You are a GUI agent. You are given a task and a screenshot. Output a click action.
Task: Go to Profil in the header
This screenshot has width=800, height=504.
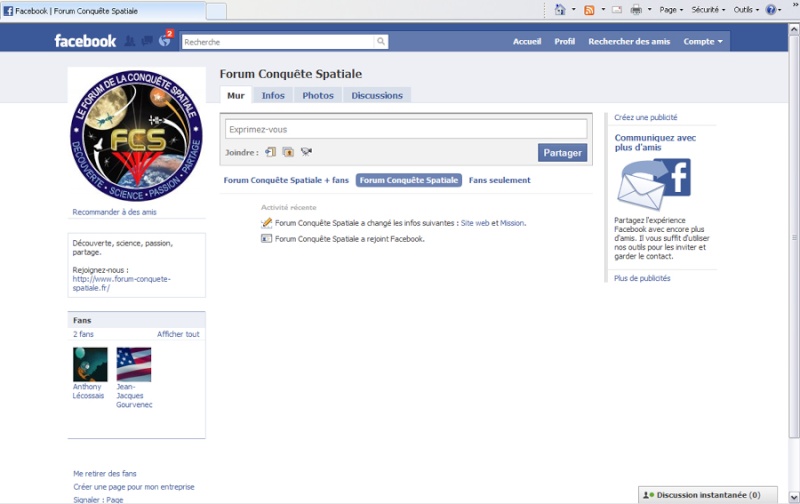(x=565, y=41)
